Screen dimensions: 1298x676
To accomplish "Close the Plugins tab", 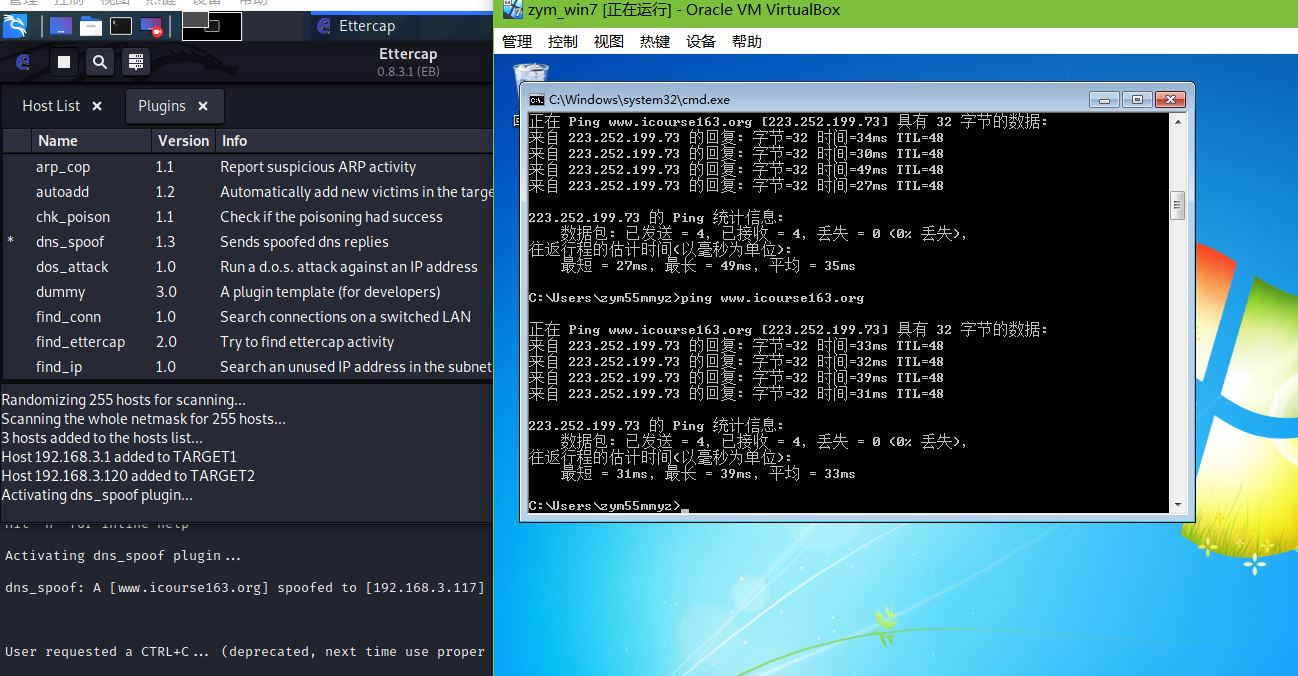I will (203, 106).
